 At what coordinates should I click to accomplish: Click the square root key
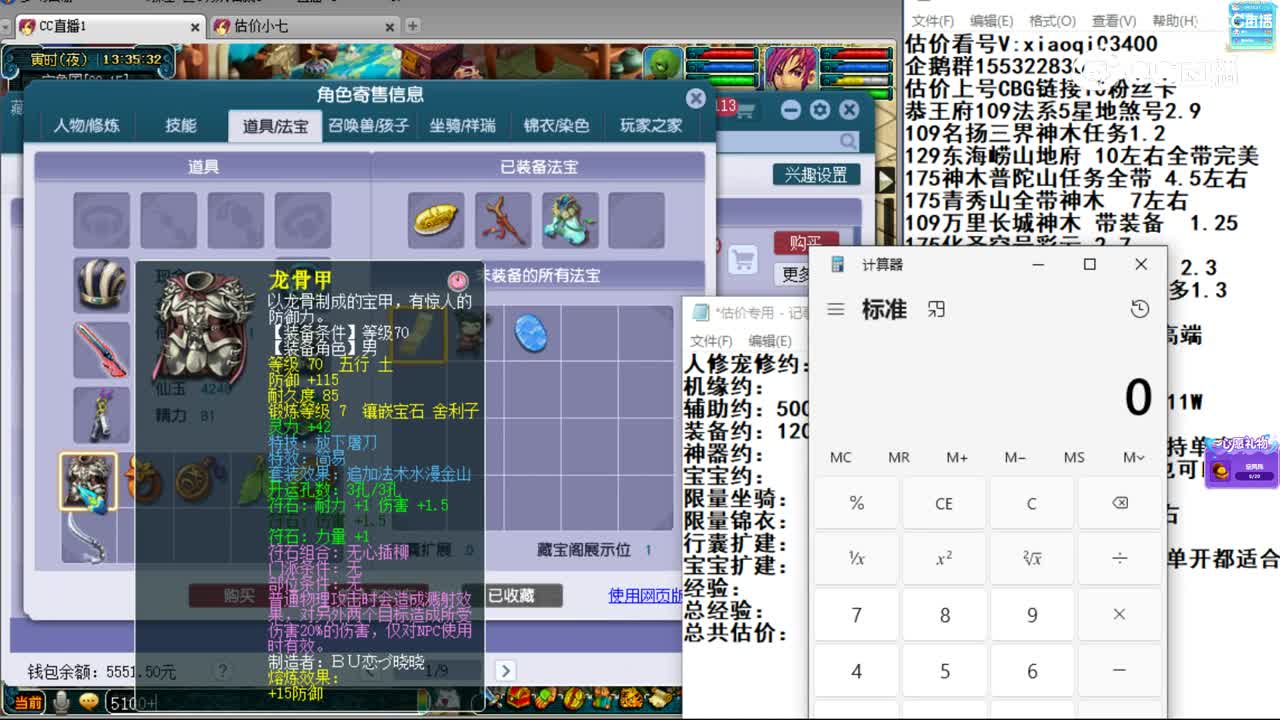(x=1032, y=559)
